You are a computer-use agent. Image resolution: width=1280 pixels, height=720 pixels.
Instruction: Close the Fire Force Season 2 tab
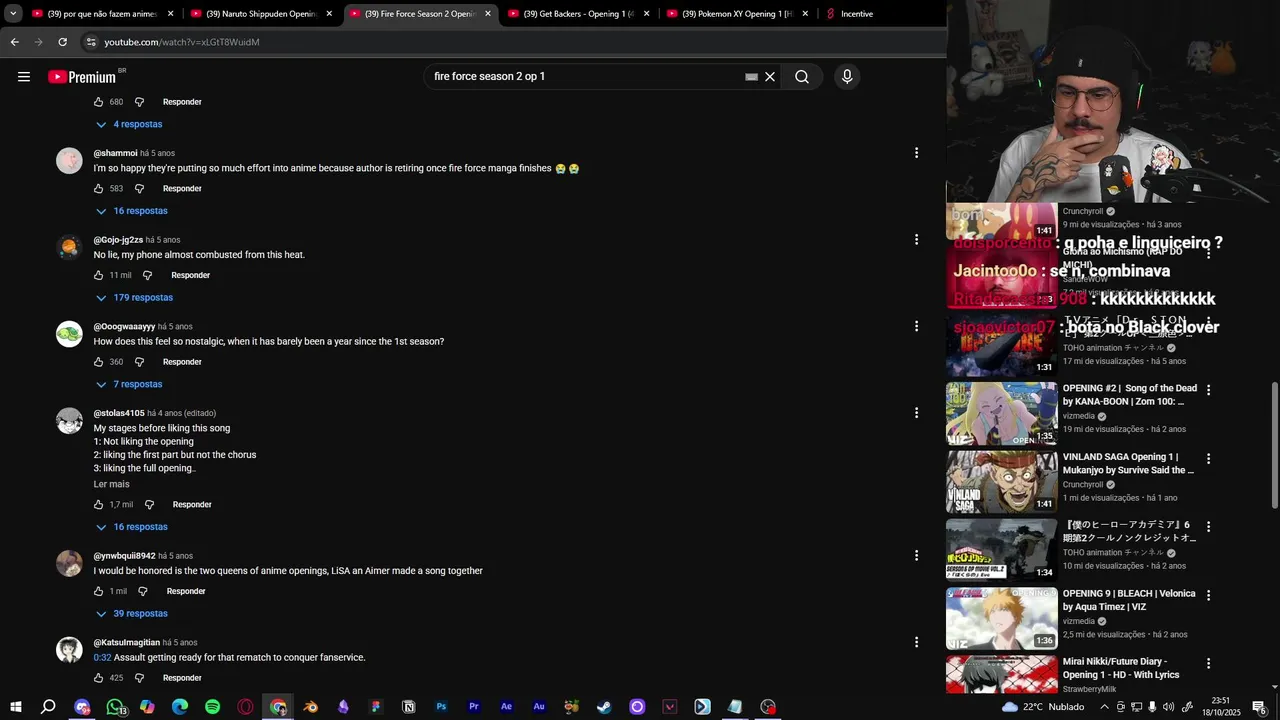(x=488, y=14)
